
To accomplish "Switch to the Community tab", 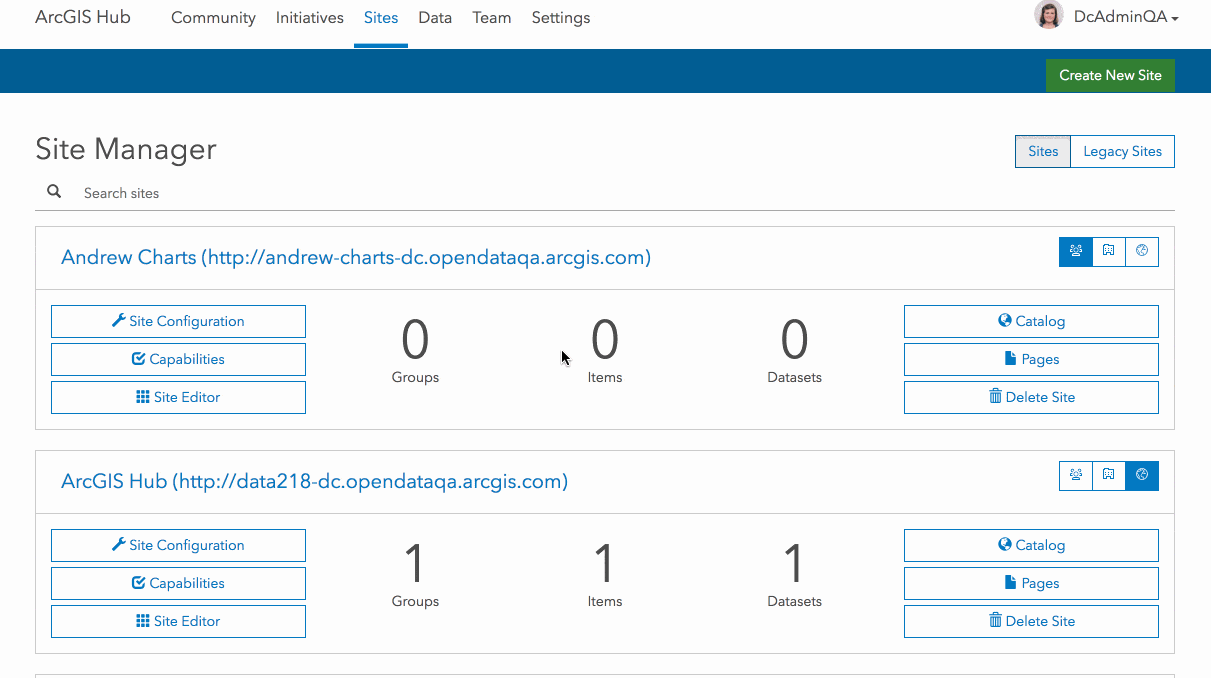I will point(213,17).
